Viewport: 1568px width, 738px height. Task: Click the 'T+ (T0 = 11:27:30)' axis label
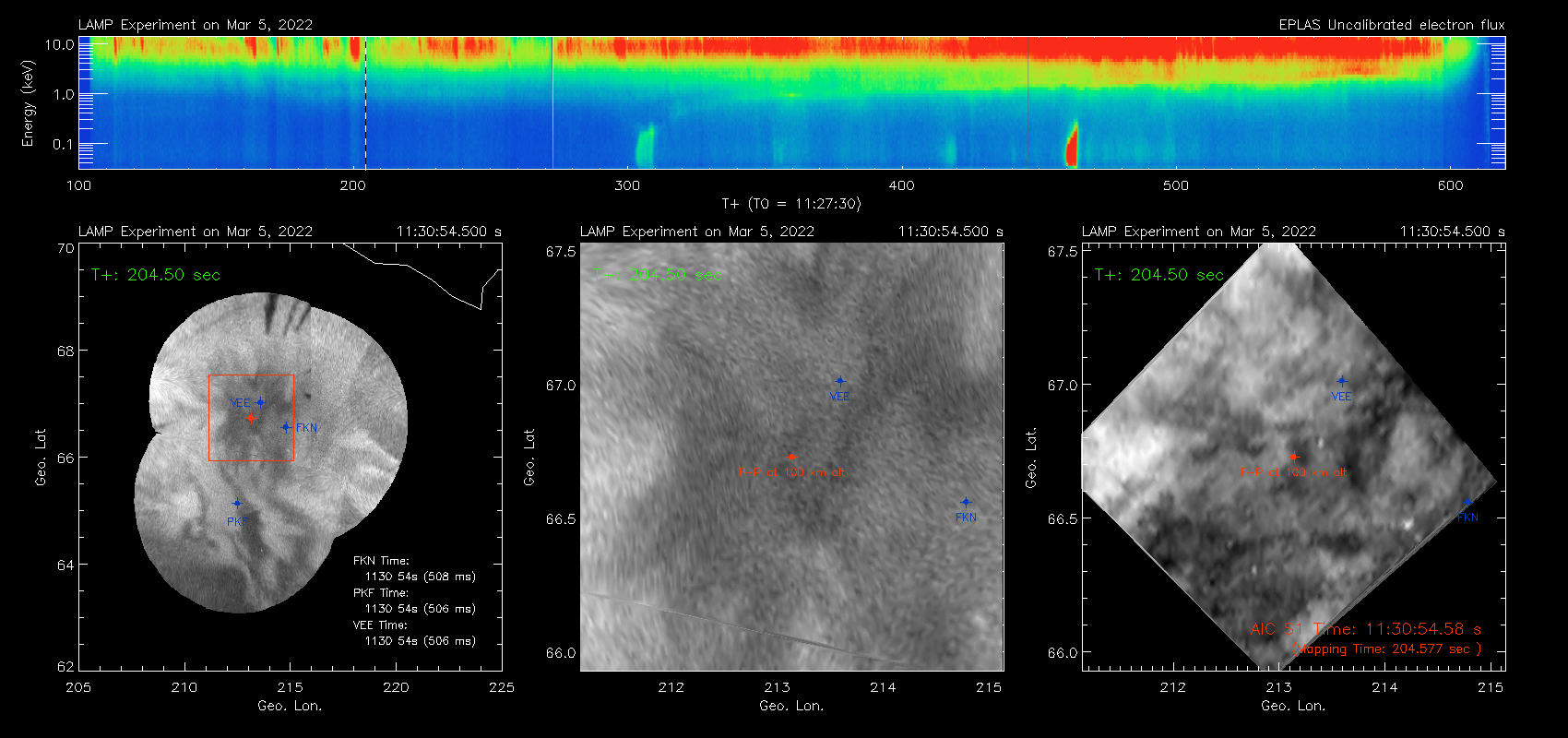point(790,204)
